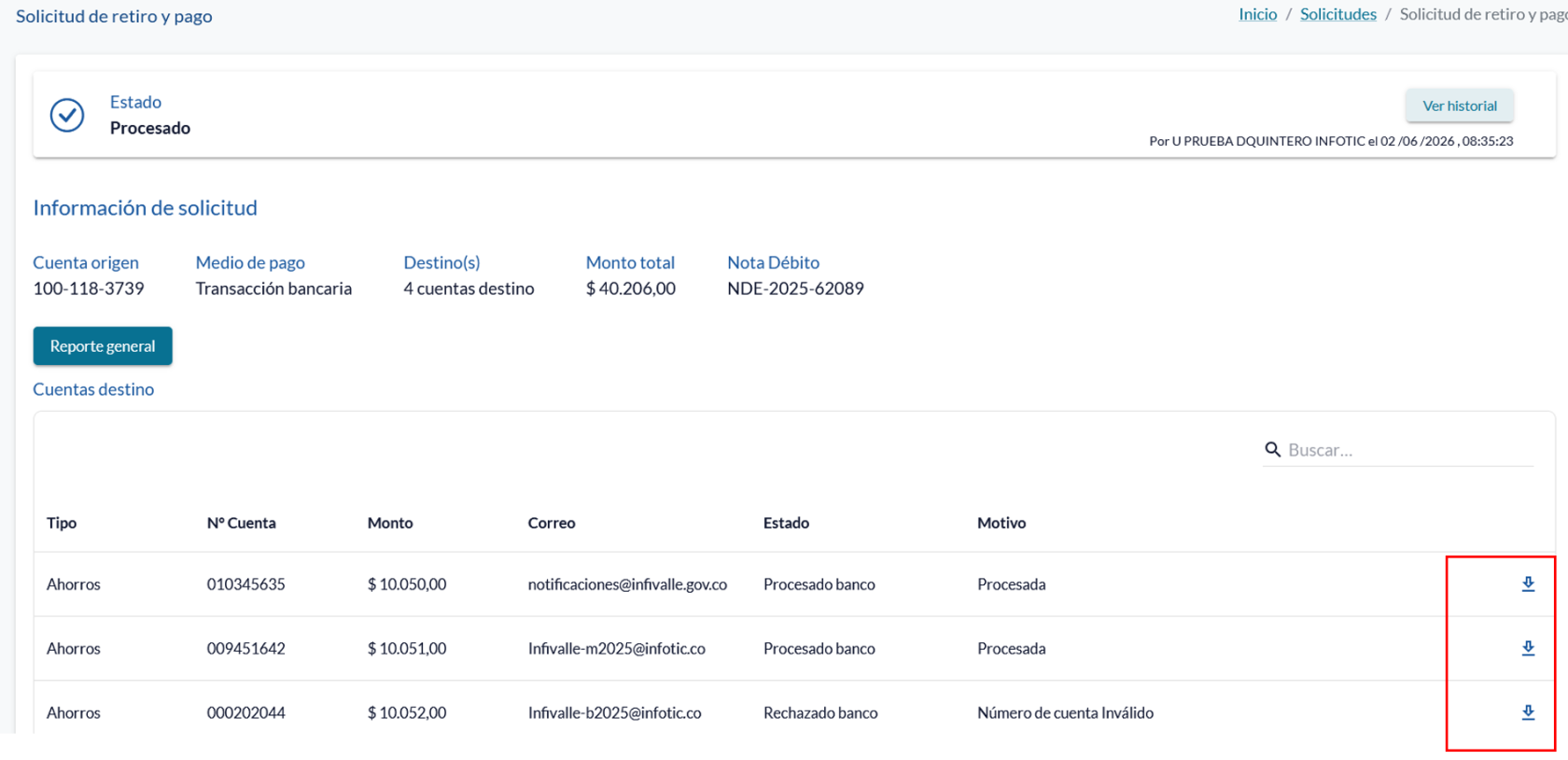Download receipt for account 009451642
Screen dimensions: 1568x760
[1528, 648]
